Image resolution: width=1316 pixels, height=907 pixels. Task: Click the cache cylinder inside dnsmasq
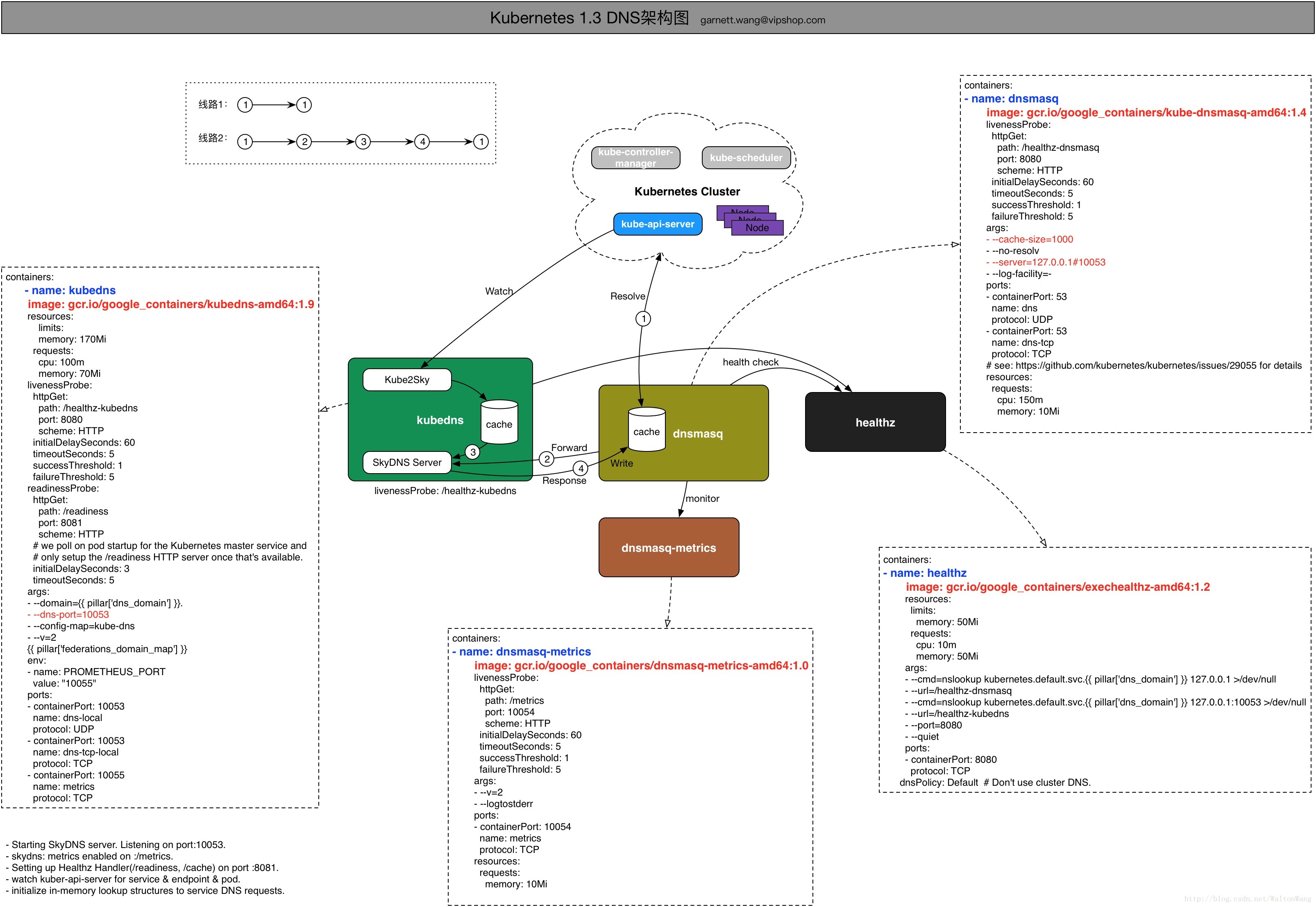pos(647,430)
